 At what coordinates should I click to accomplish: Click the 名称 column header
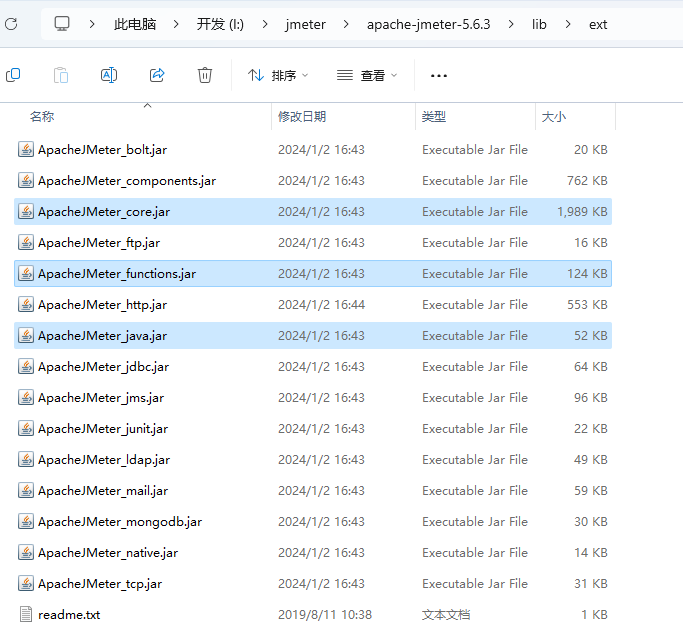coord(42,117)
